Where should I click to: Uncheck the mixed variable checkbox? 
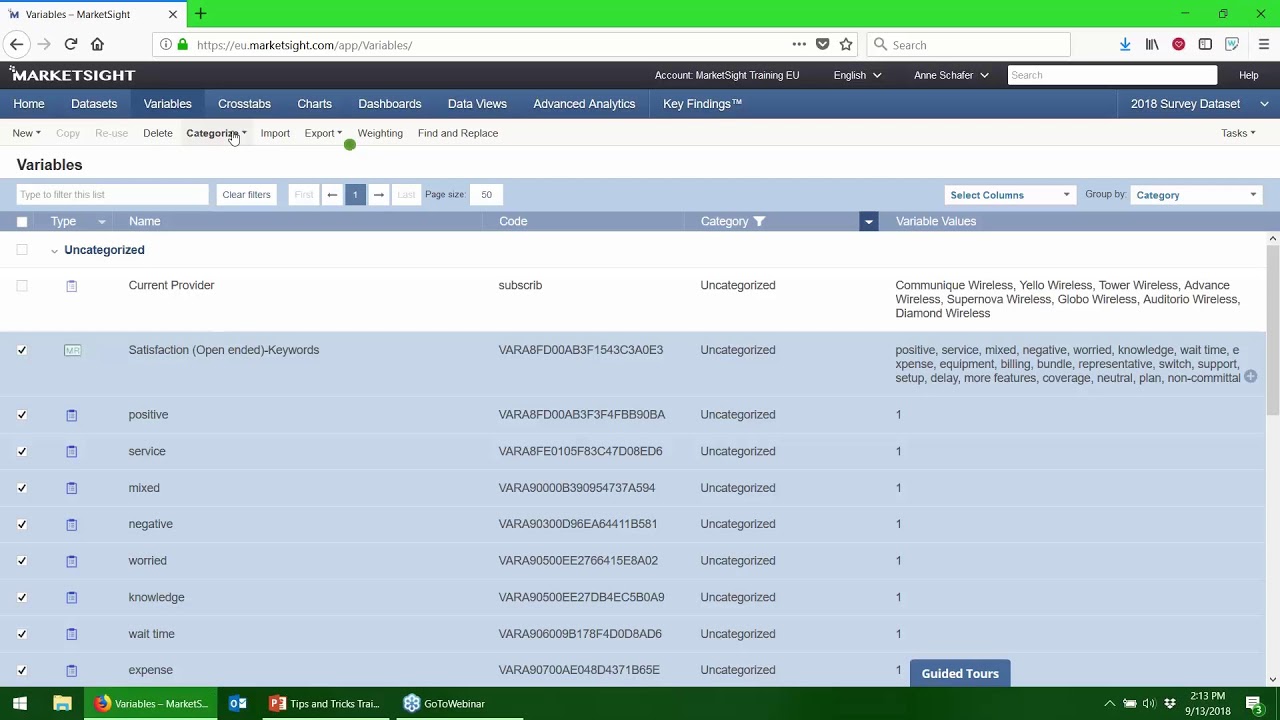point(22,488)
